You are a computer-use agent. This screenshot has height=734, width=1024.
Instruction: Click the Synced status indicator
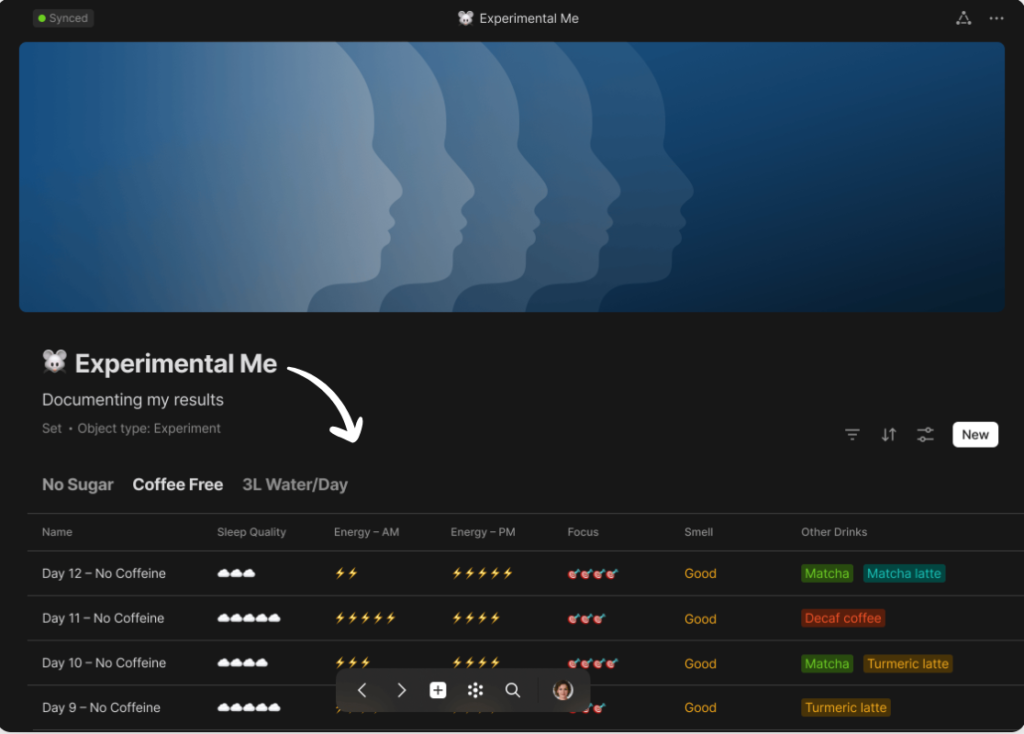pyautogui.click(x=63, y=18)
